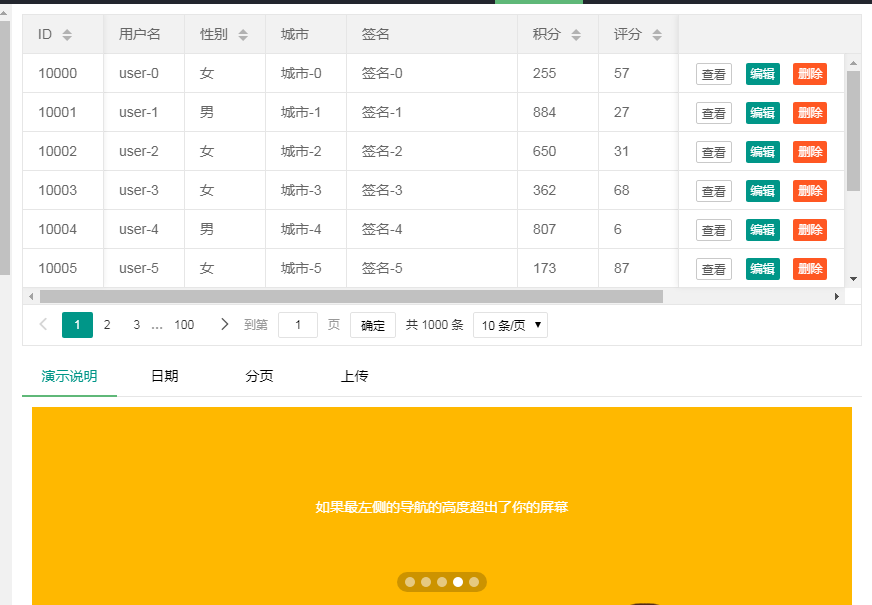Viewport: 872px width, 605px height.
Task: Click 编辑 for row 10000
Action: [x=762, y=74]
